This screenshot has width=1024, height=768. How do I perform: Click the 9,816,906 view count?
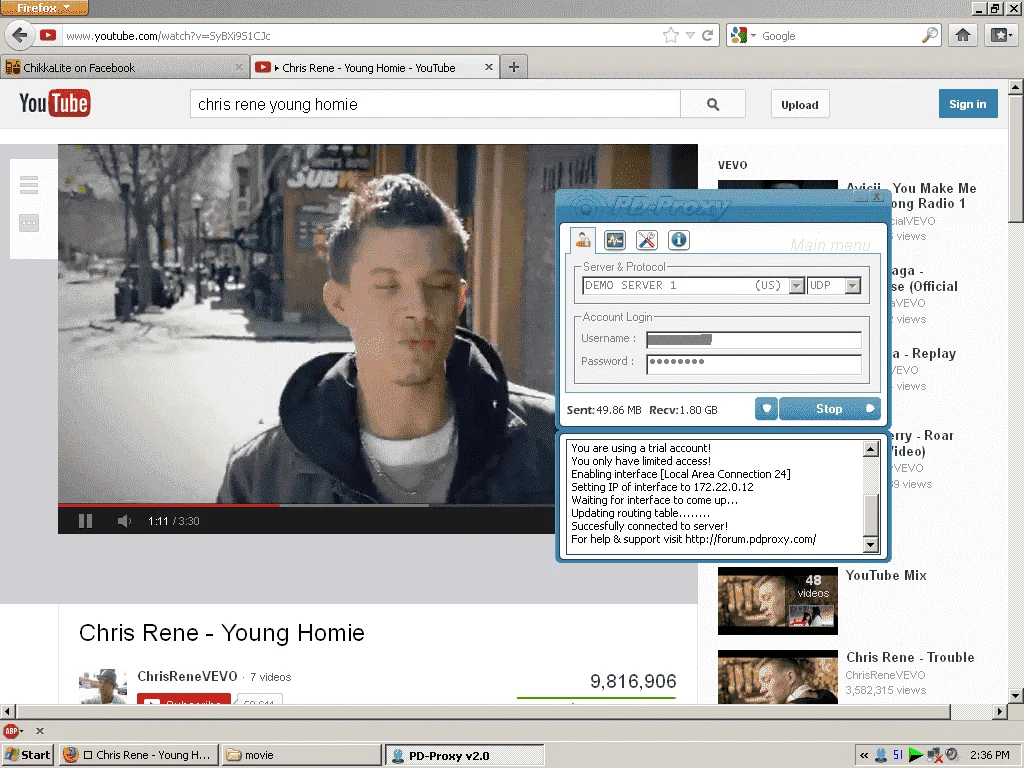(x=633, y=681)
